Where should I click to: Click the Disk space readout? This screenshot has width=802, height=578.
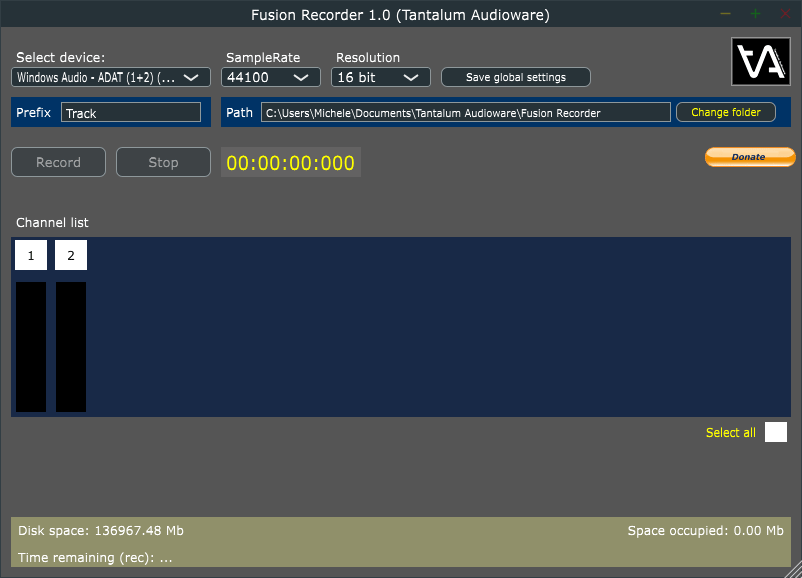(x=101, y=530)
